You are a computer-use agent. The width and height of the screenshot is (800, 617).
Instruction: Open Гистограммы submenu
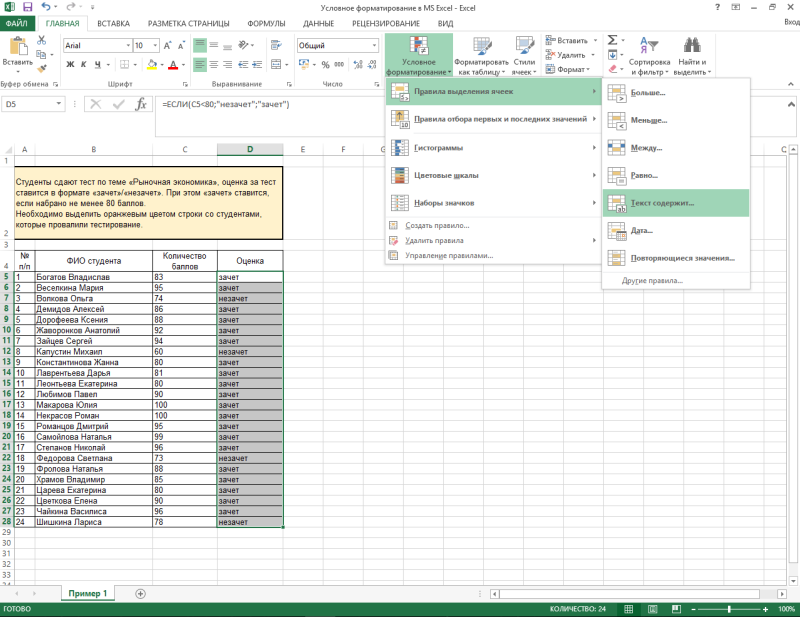tap(493, 148)
